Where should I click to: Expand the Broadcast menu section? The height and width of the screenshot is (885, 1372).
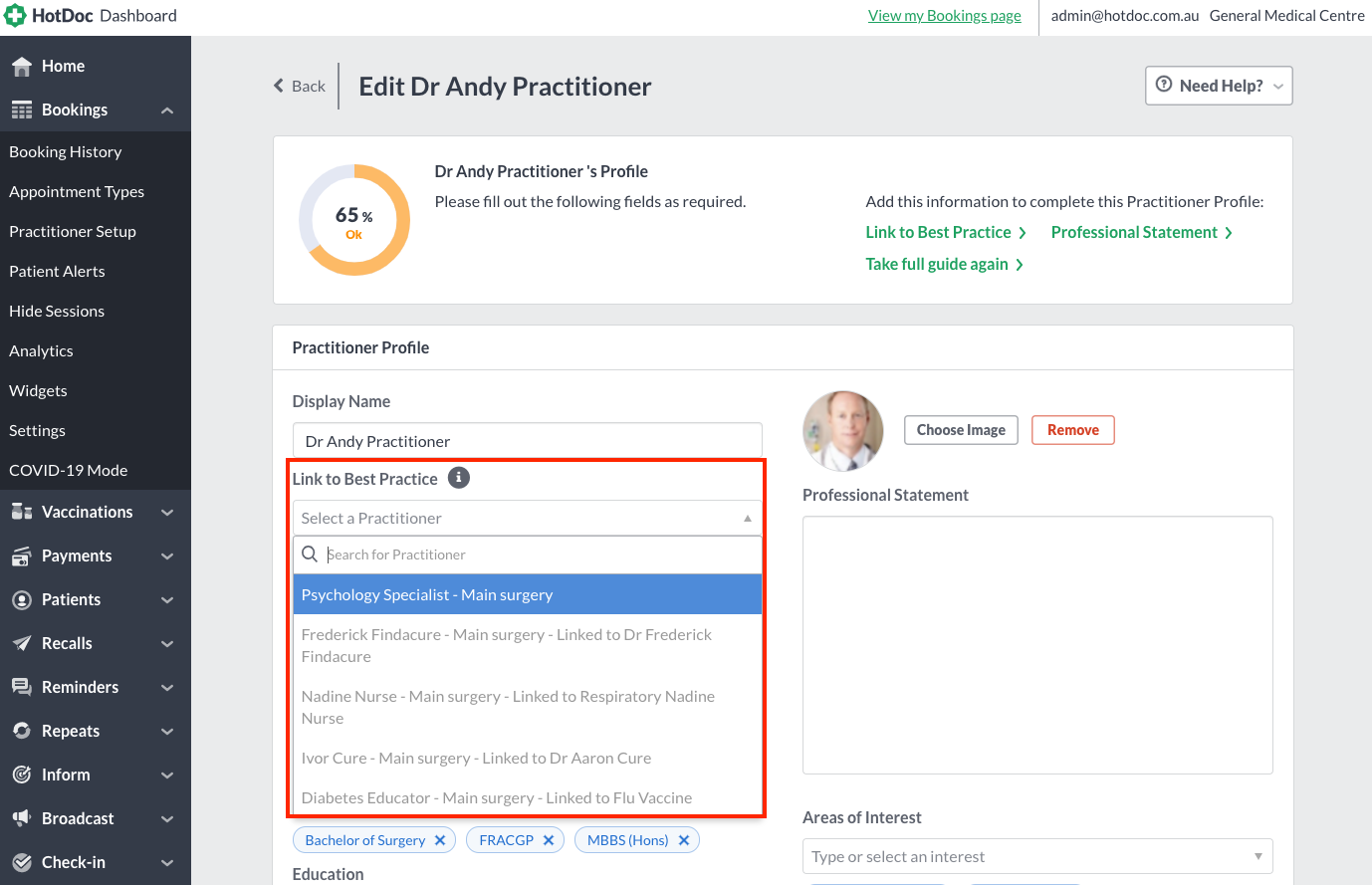tap(167, 819)
